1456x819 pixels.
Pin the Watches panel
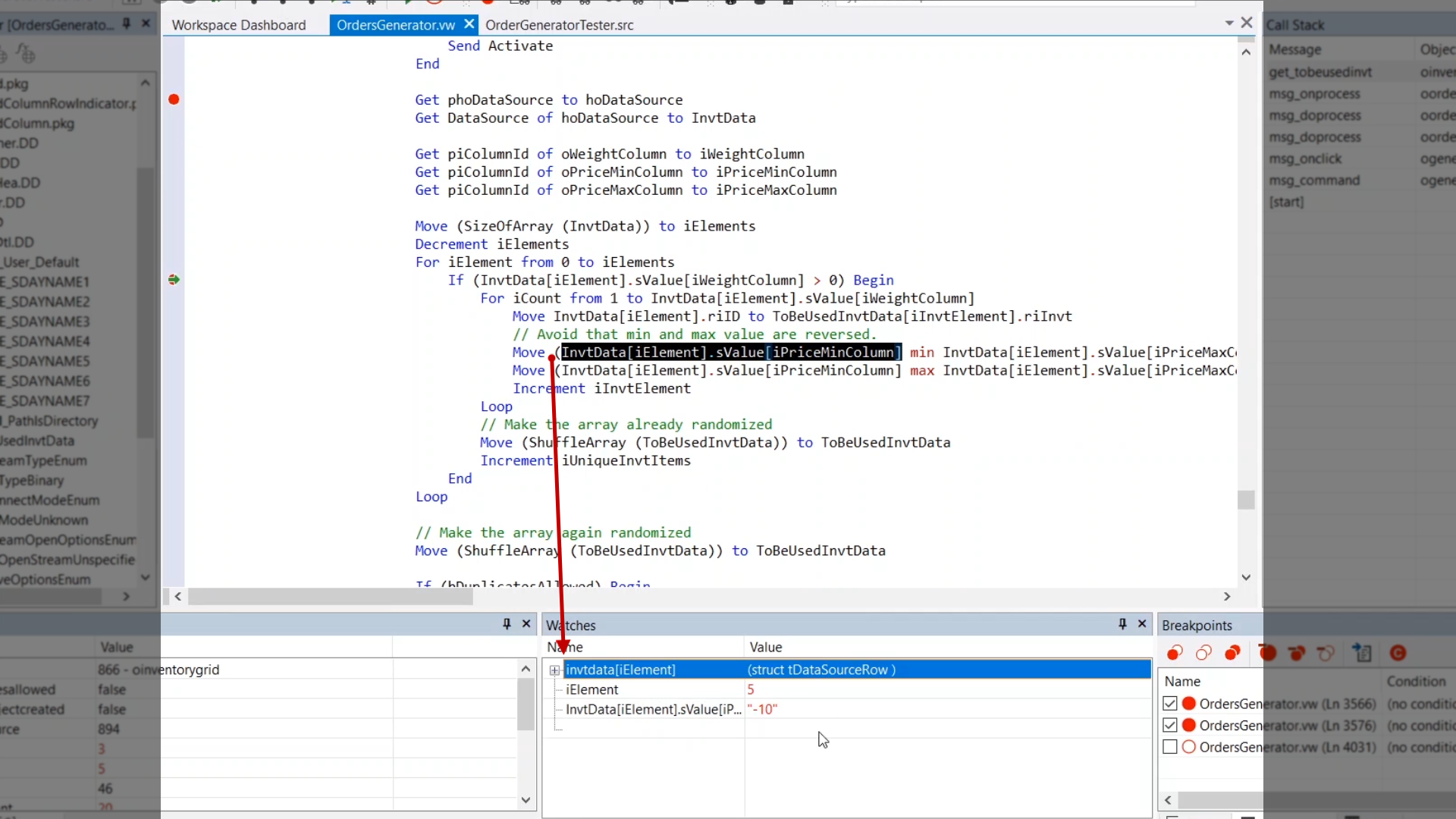[1122, 624]
